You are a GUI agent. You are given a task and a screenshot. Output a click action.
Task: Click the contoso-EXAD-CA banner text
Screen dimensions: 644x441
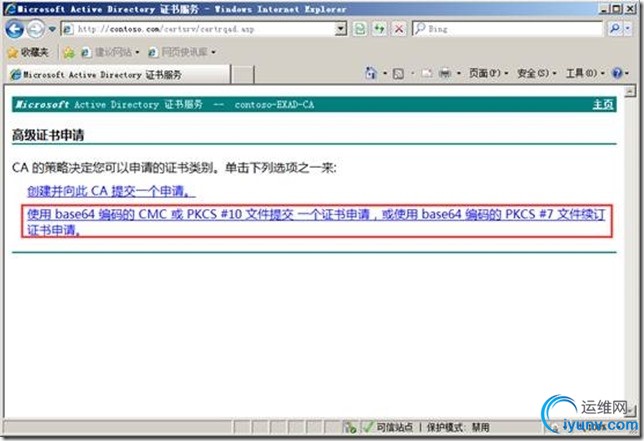274,105
